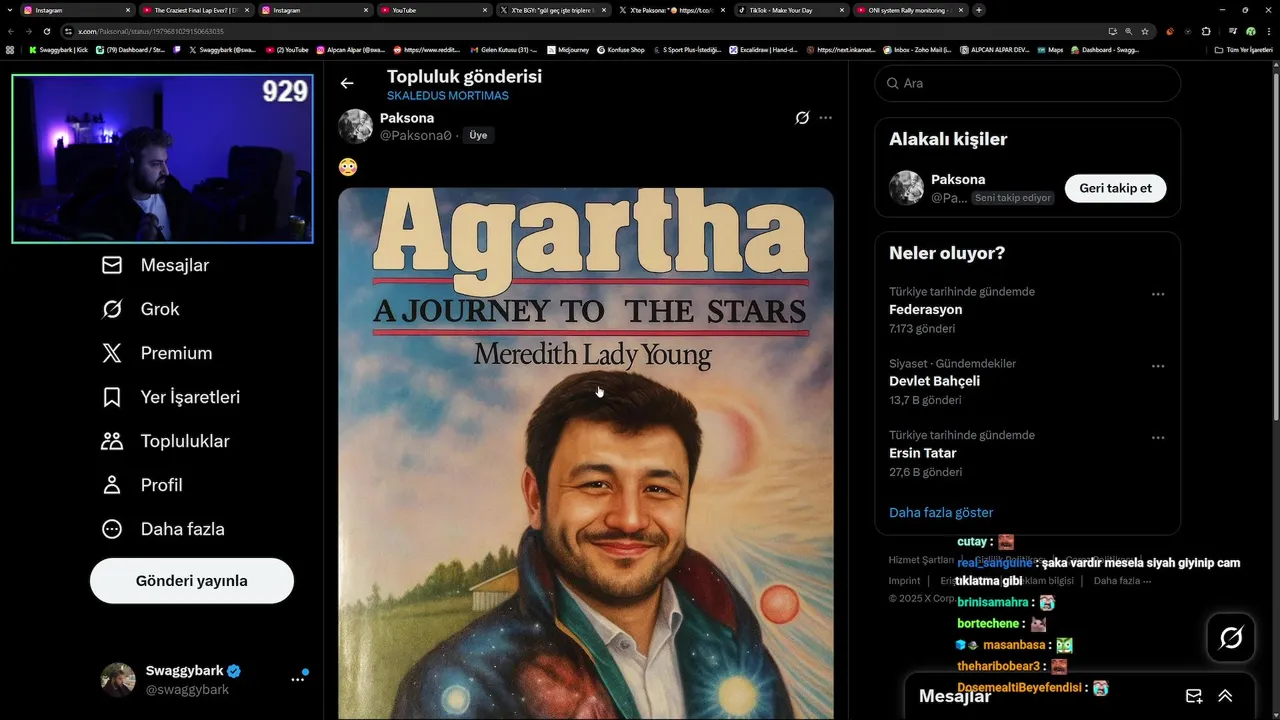
Task: Open more options for Devlet Bahçeli trend
Action: point(1158,366)
